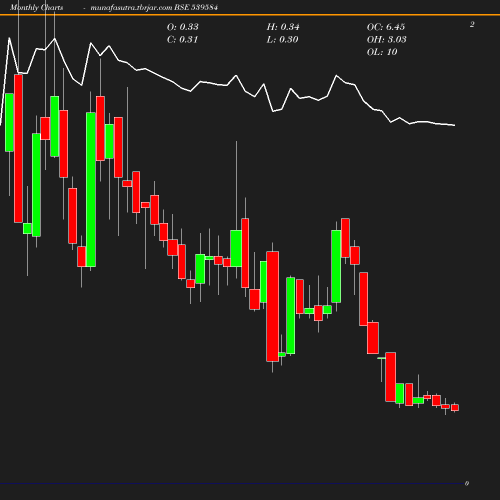Click the open price 'O: 0.33'
500x500 pixels.
183,27
